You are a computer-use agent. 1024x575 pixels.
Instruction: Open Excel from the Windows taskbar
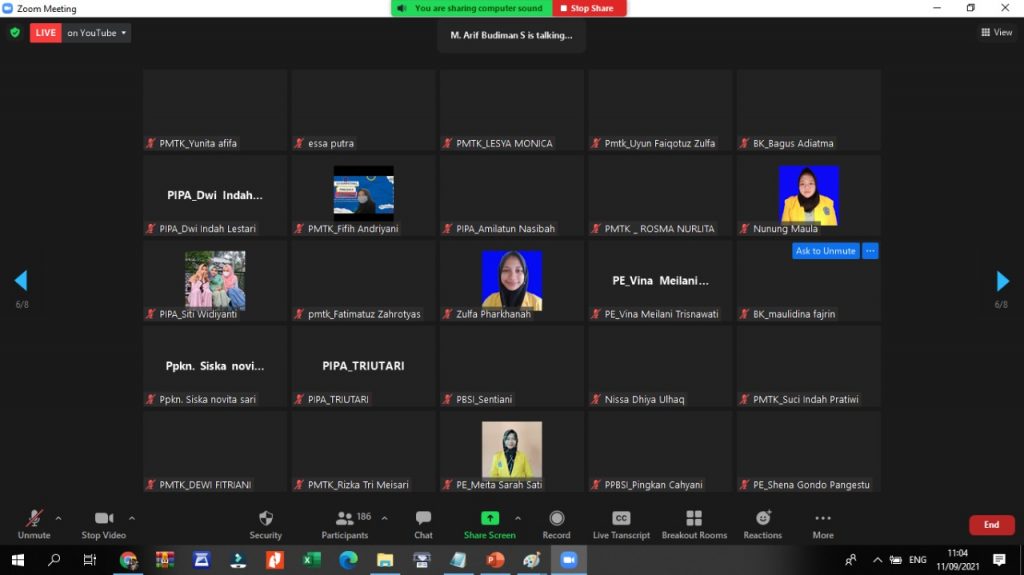click(311, 560)
